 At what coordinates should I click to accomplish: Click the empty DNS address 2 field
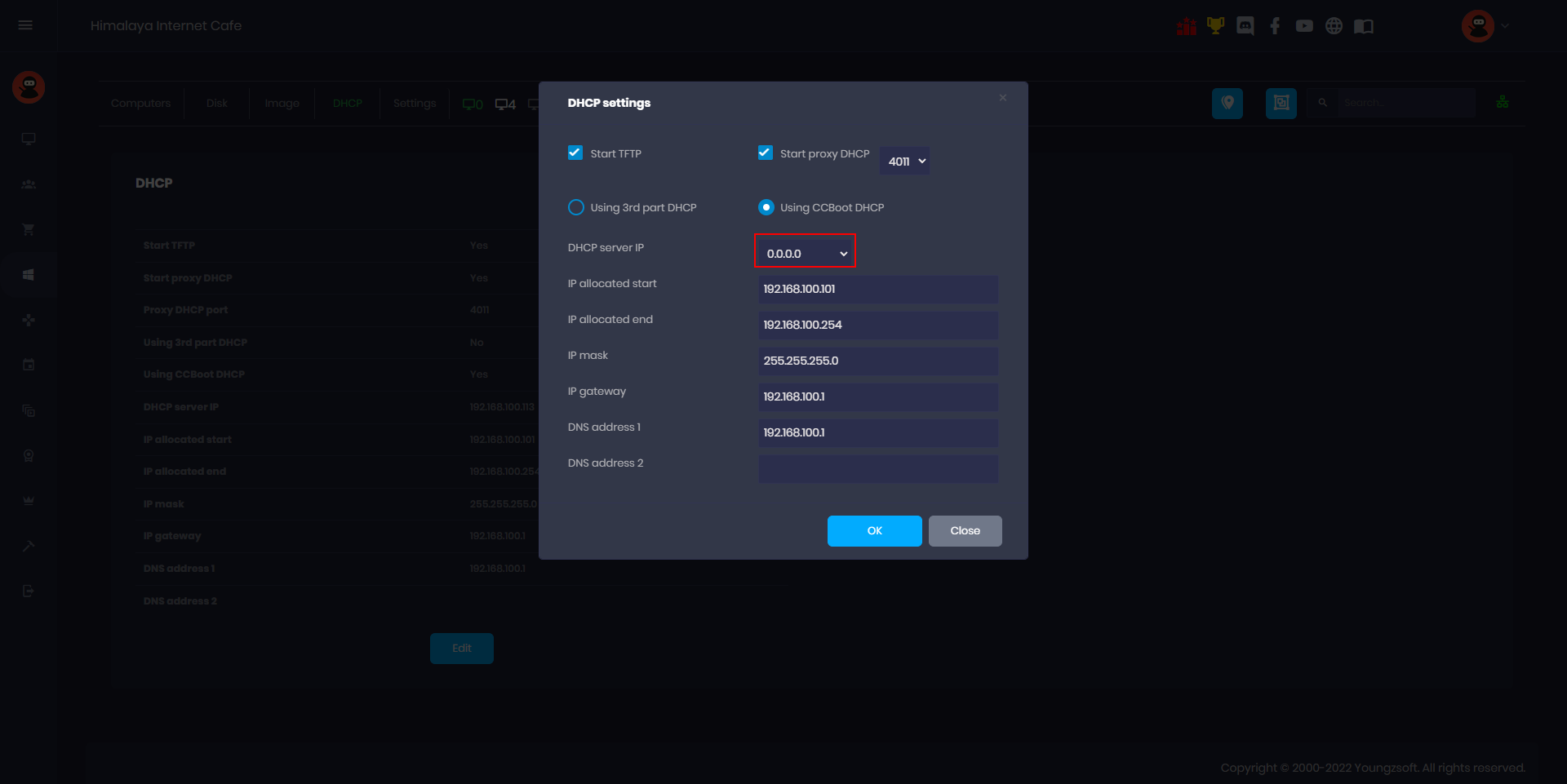[877, 469]
